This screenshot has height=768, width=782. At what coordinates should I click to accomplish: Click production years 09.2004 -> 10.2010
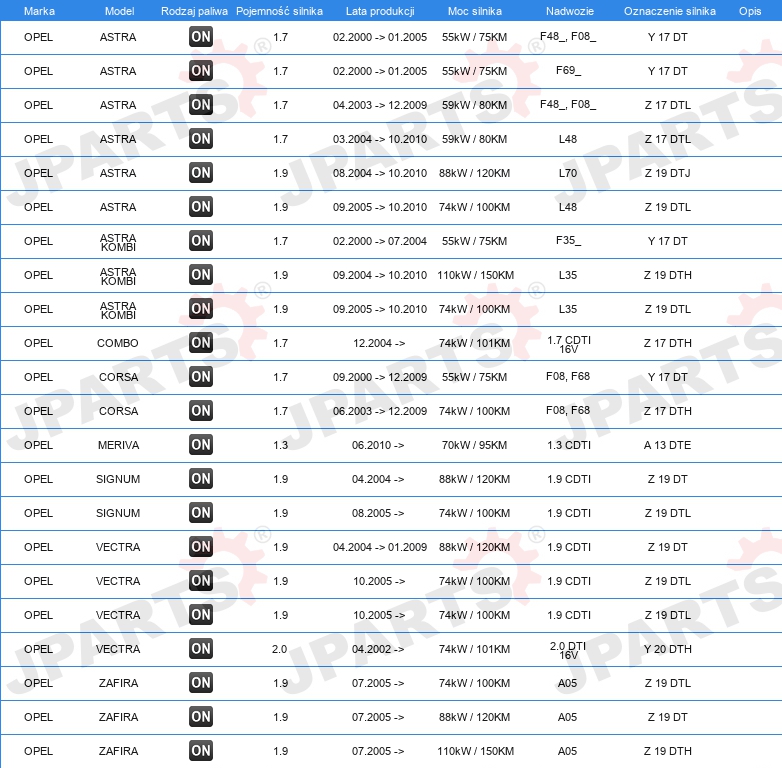[x=380, y=275]
